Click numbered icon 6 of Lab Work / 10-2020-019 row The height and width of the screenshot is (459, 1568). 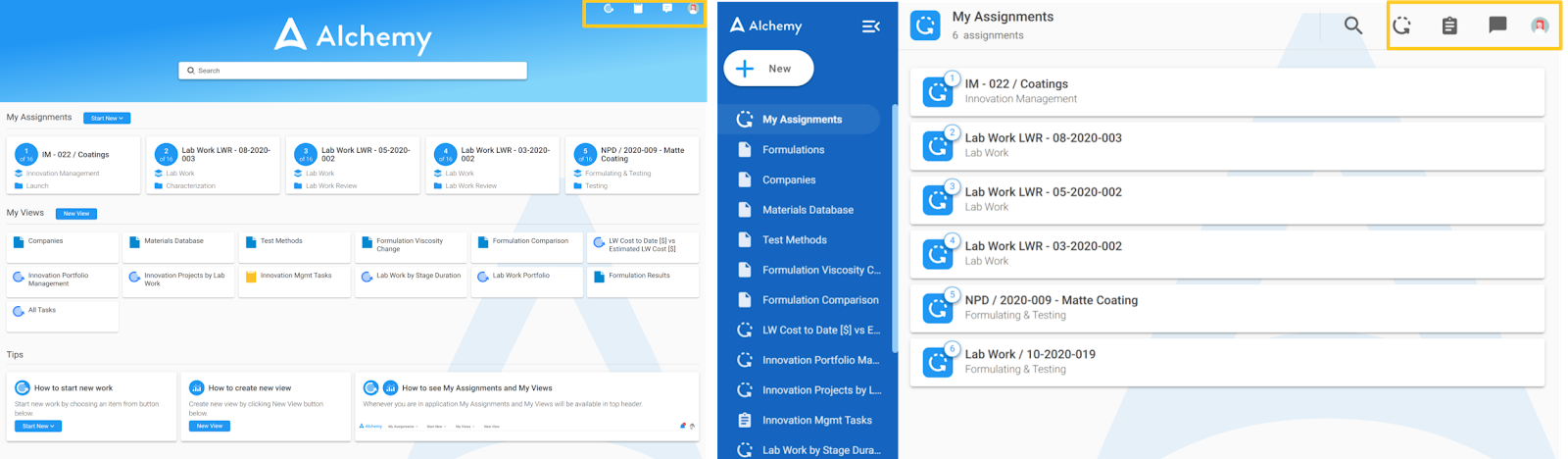click(938, 361)
